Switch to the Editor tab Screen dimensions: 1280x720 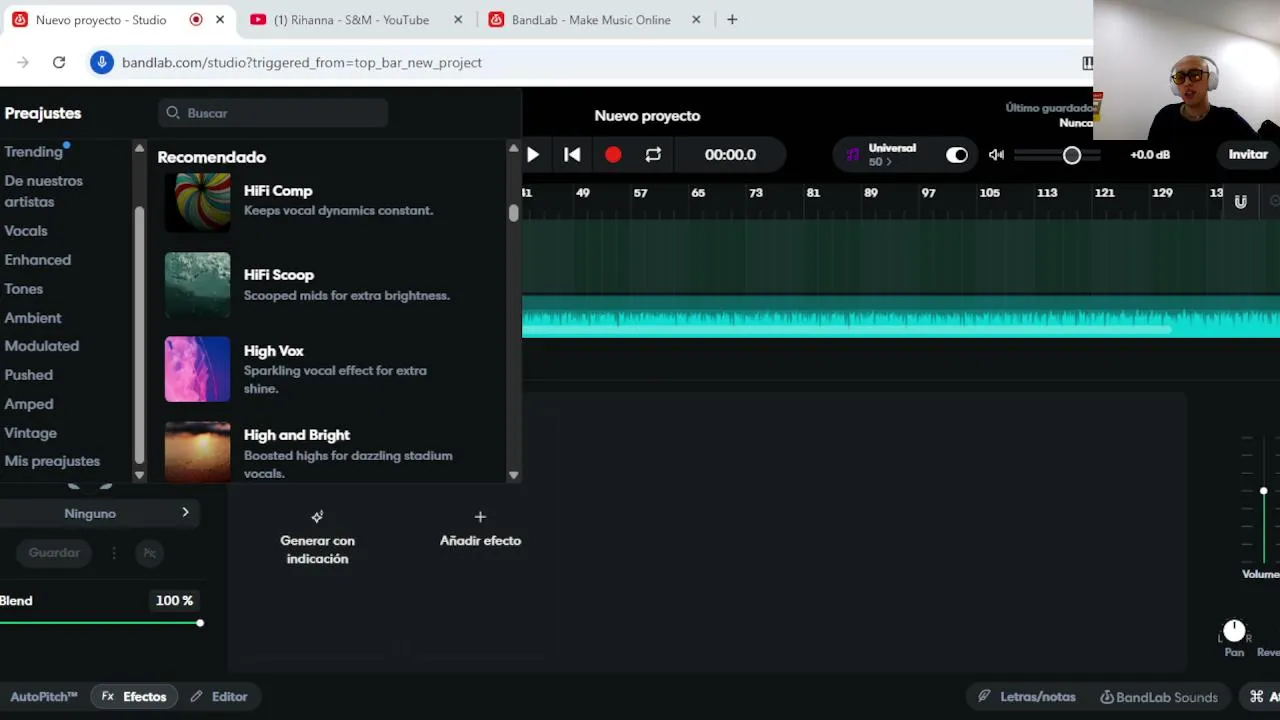[219, 697]
